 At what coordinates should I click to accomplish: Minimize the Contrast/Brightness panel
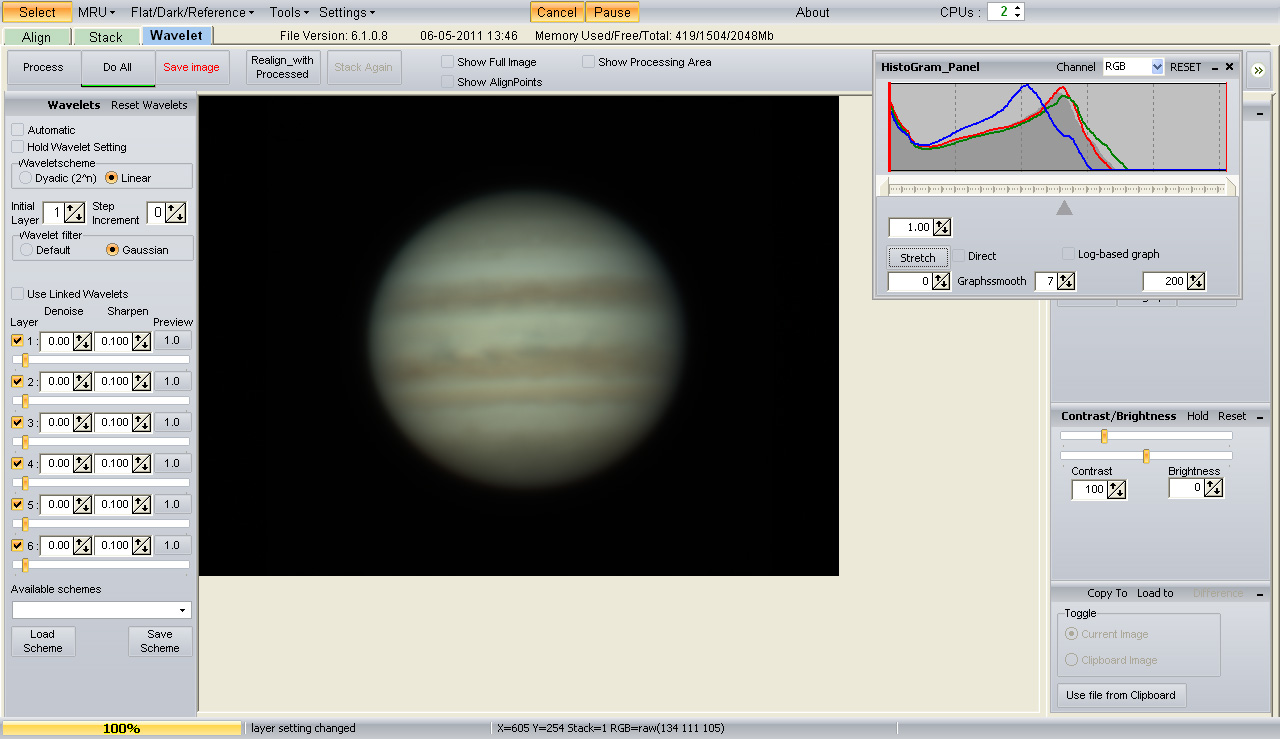point(1259,416)
